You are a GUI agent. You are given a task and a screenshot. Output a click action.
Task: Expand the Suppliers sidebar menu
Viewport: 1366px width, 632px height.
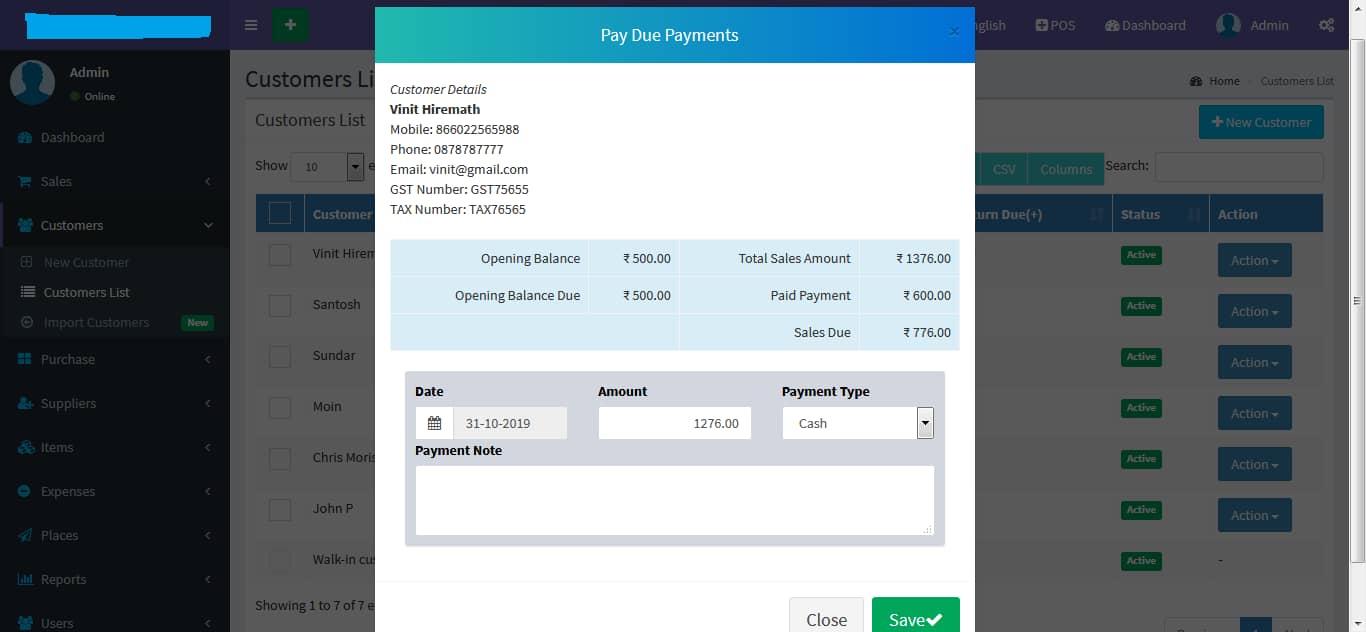115,403
